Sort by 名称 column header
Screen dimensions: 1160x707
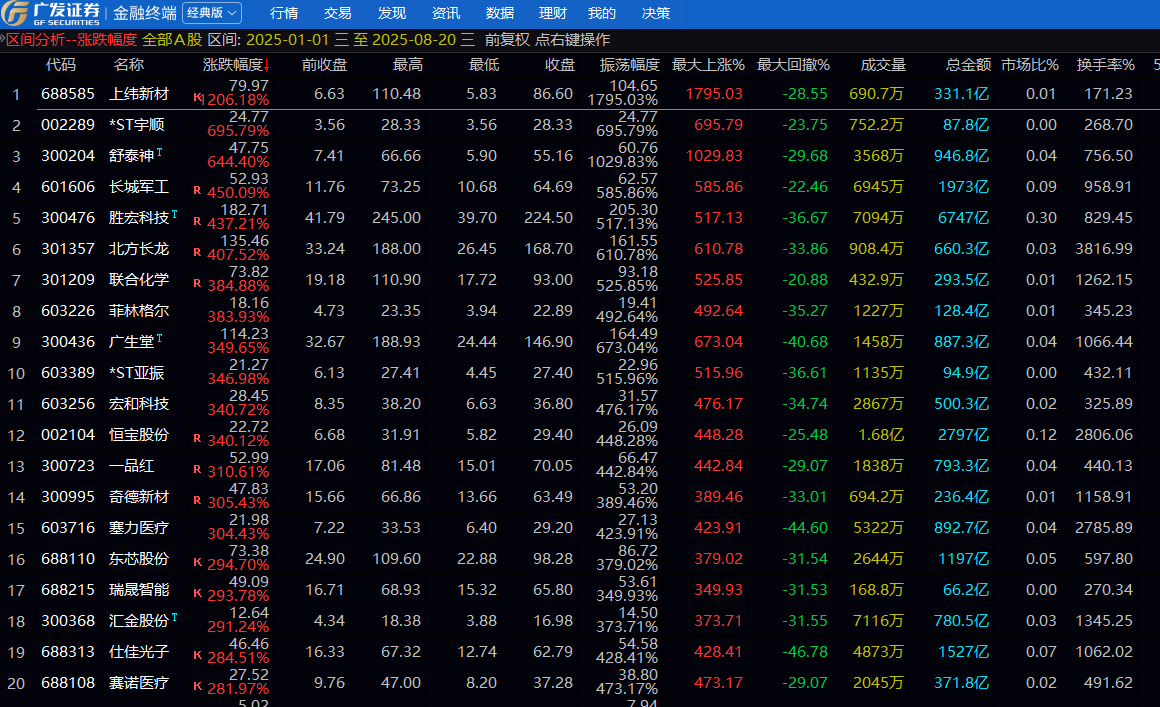129,65
